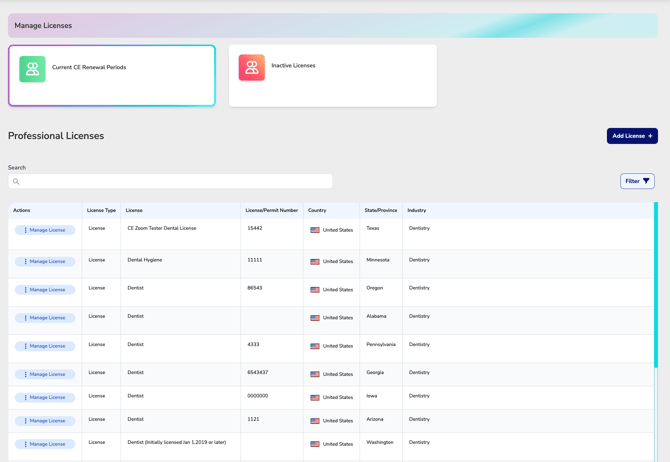Click the US flag in Oregon row

click(315, 290)
